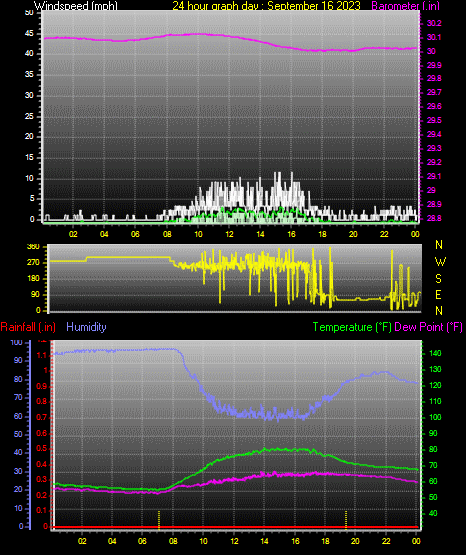Click 80 on the green temperature axis
466x555 pixels.
point(433,450)
